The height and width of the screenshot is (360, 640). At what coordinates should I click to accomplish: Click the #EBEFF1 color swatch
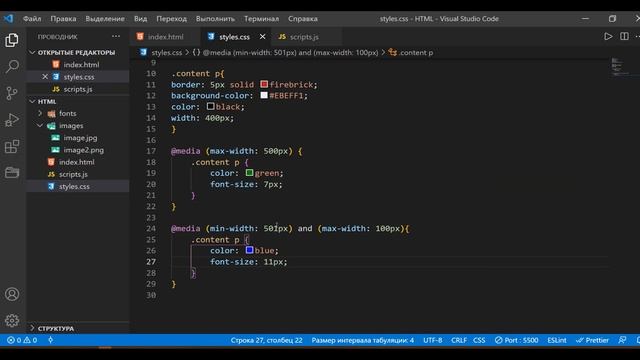tap(264, 95)
